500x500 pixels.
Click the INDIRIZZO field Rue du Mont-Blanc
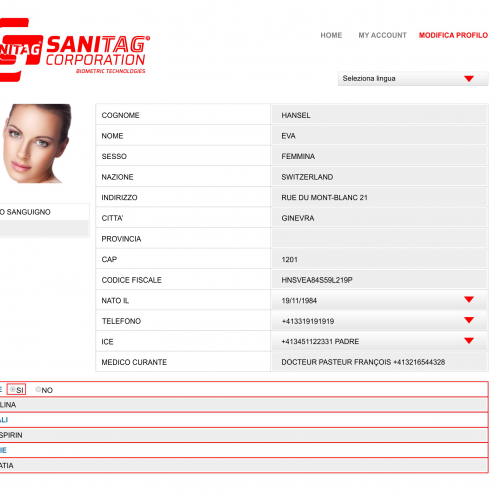click(x=380, y=197)
